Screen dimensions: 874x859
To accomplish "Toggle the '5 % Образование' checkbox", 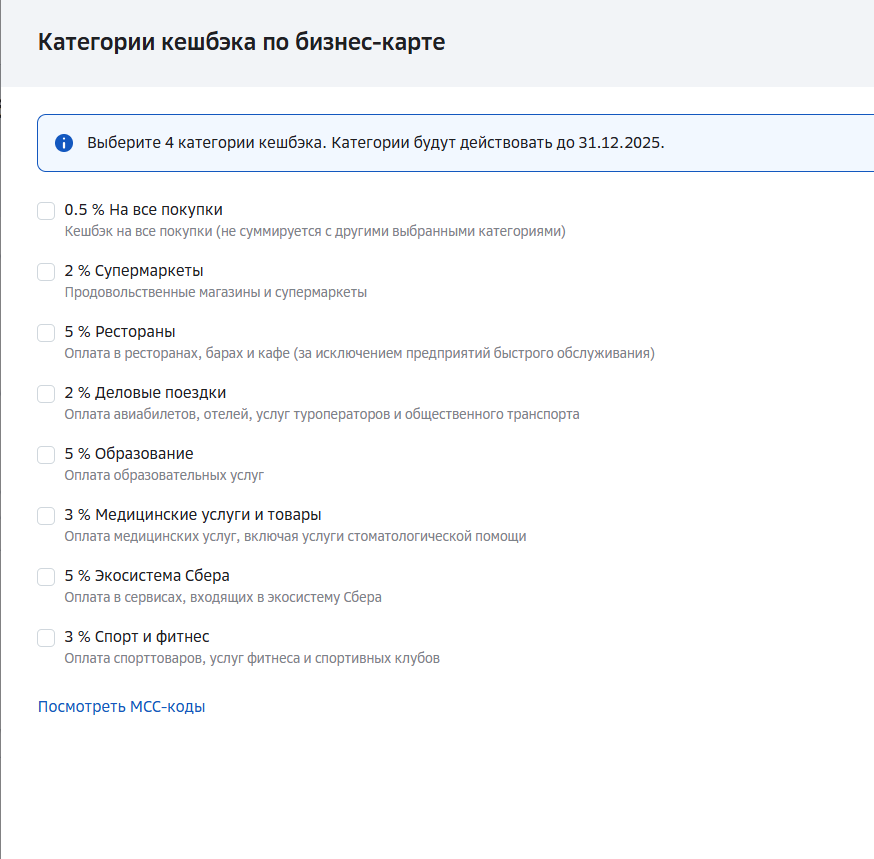I will [46, 455].
